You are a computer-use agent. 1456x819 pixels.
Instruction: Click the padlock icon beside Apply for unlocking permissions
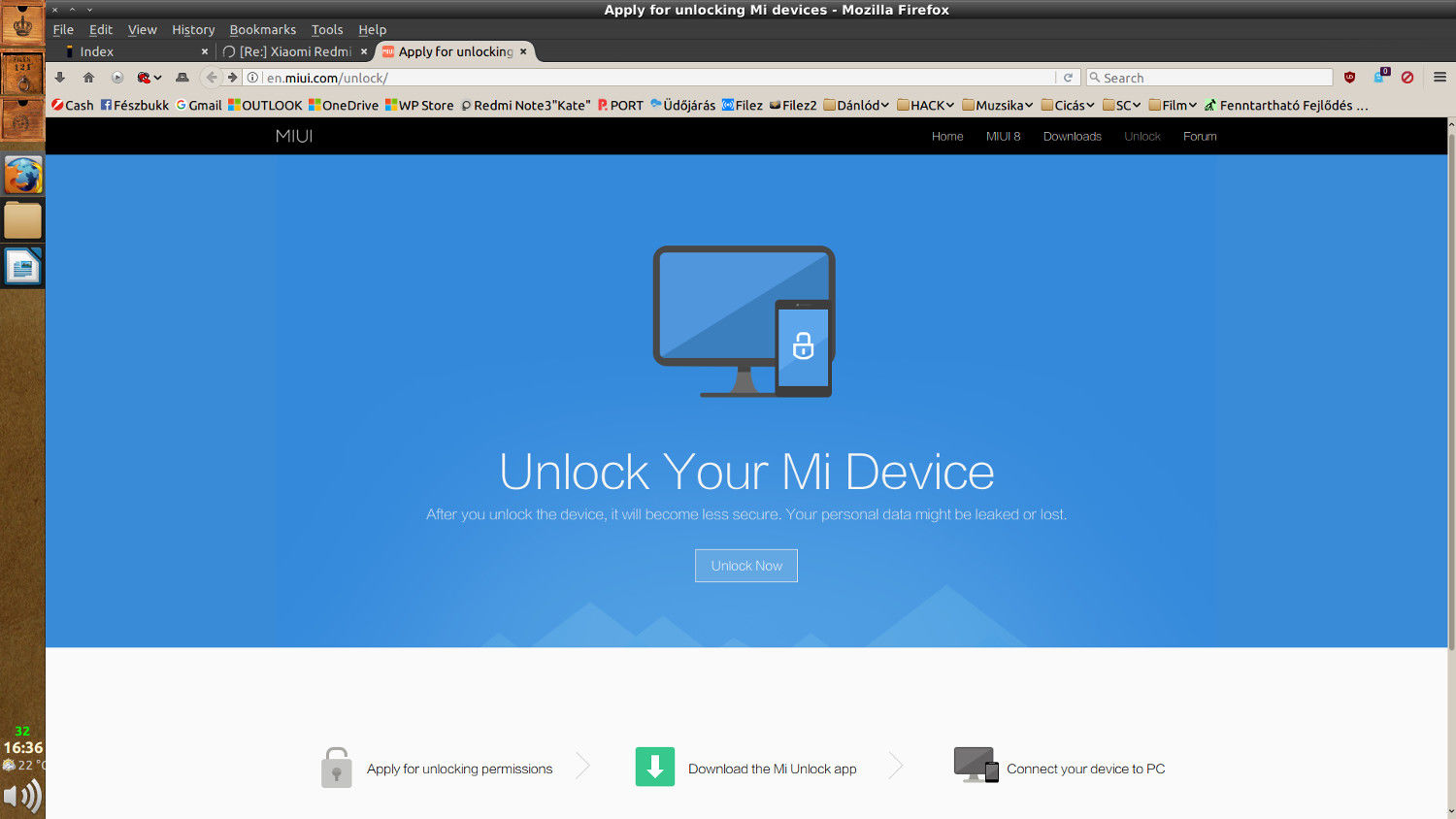coord(336,767)
